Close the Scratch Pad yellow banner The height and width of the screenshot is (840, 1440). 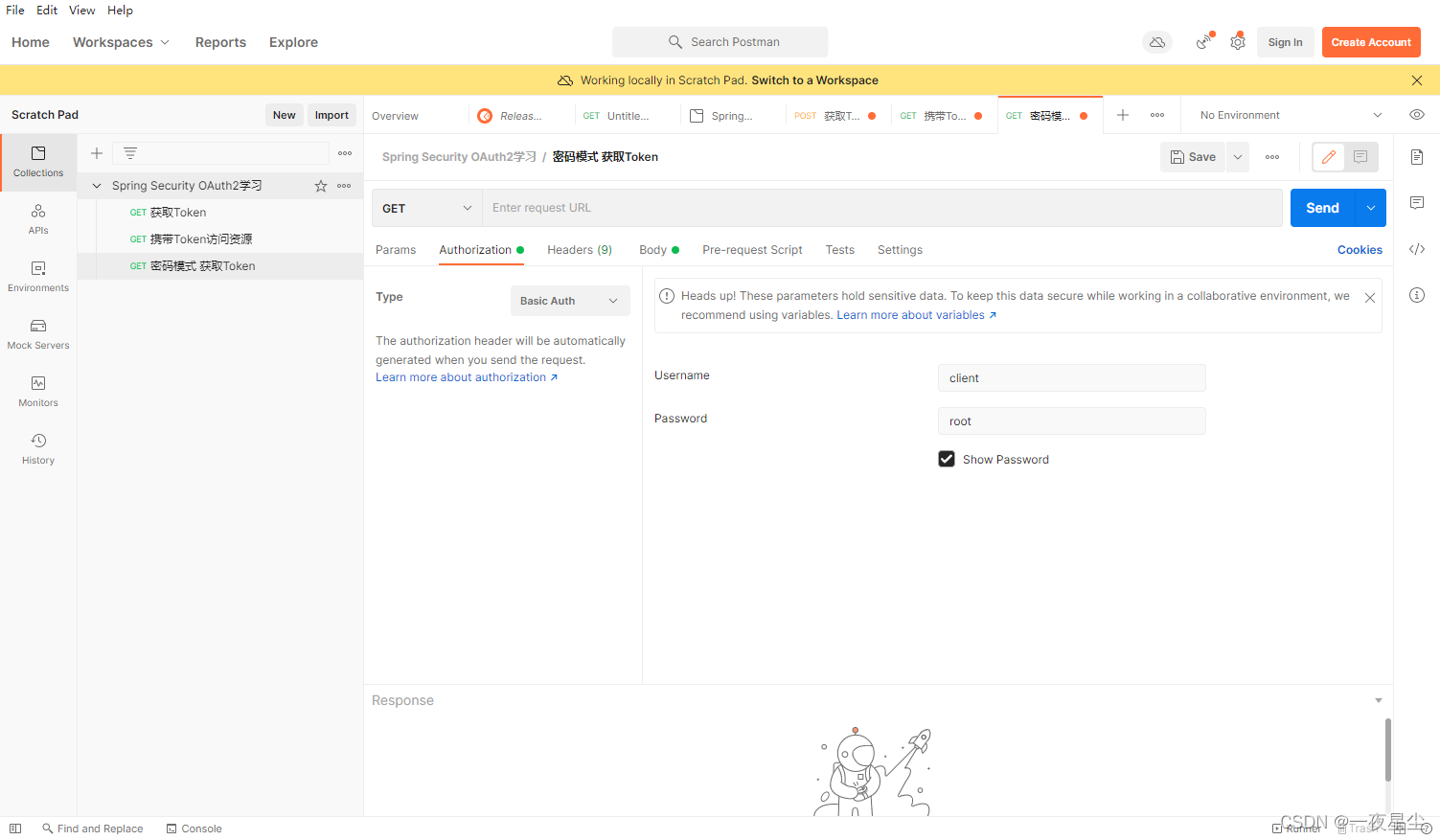pyautogui.click(x=1417, y=80)
